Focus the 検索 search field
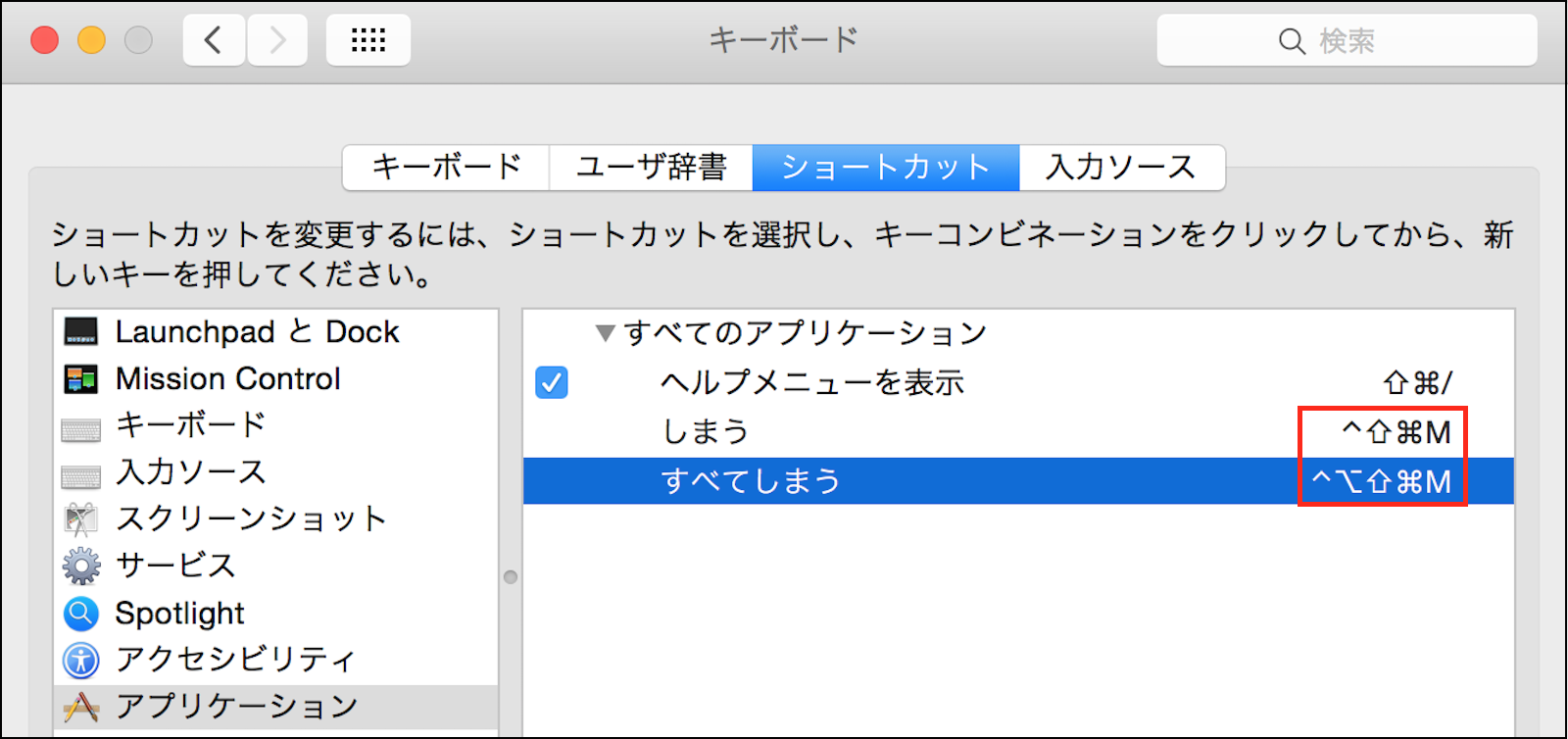This screenshot has width=1568, height=739. point(1347,40)
